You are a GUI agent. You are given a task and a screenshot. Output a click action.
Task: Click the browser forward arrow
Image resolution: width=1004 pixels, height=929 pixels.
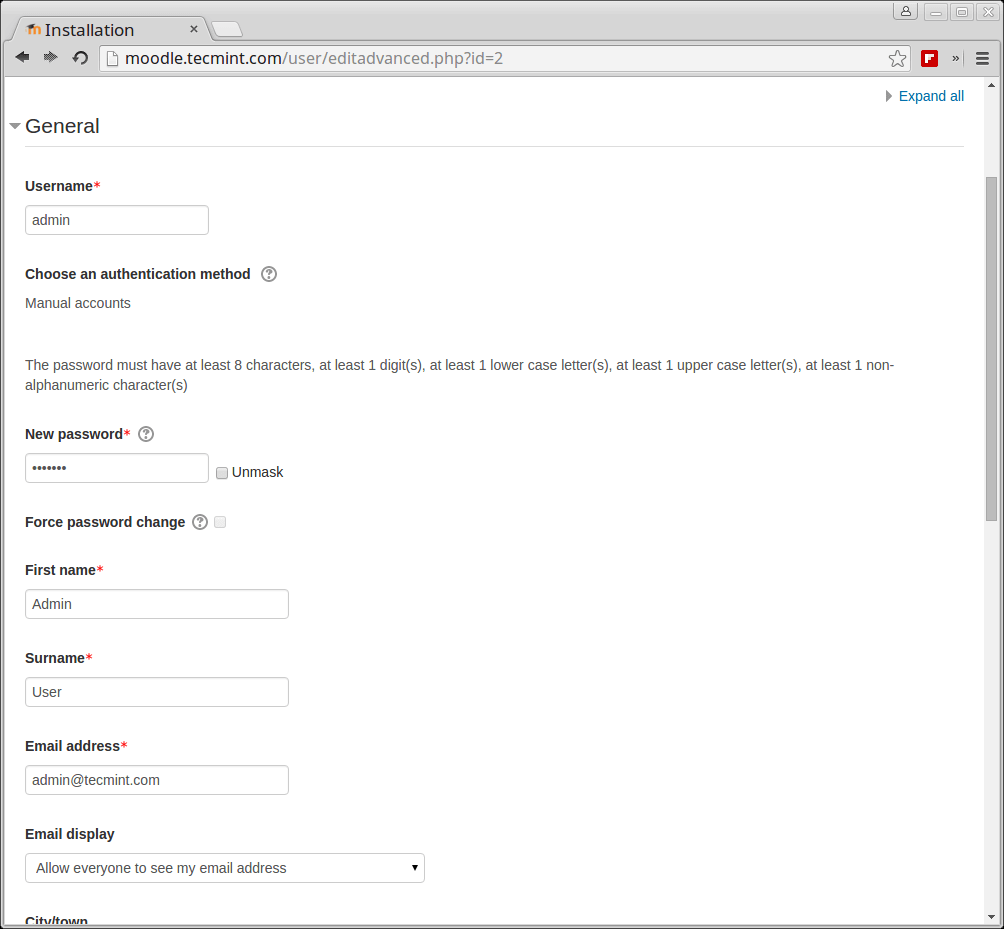point(51,58)
